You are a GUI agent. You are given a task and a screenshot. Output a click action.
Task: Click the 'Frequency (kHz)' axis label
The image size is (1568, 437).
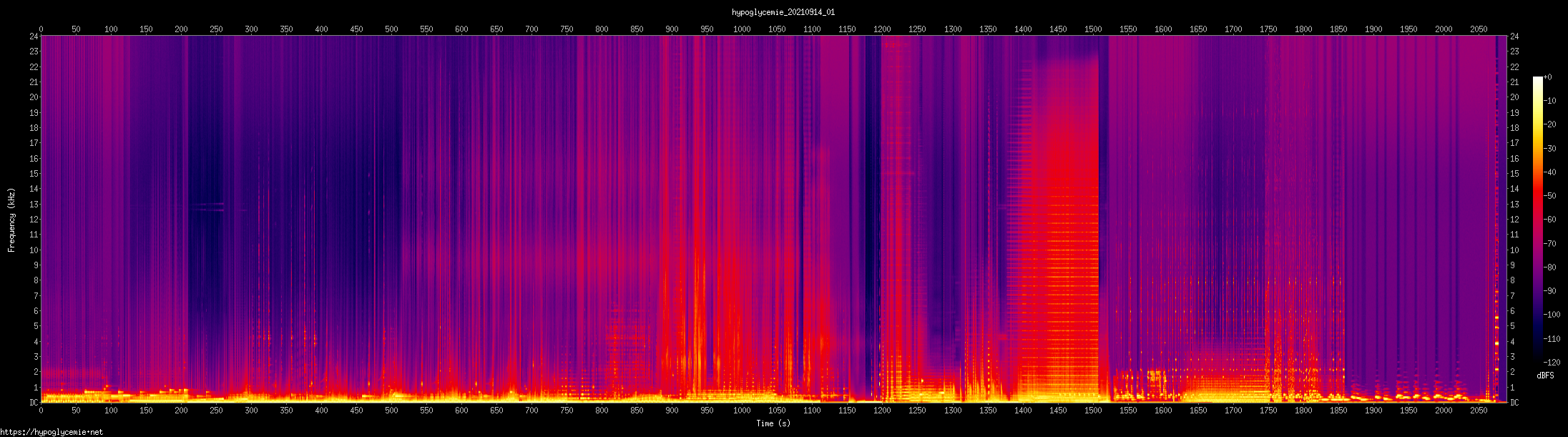coord(11,220)
